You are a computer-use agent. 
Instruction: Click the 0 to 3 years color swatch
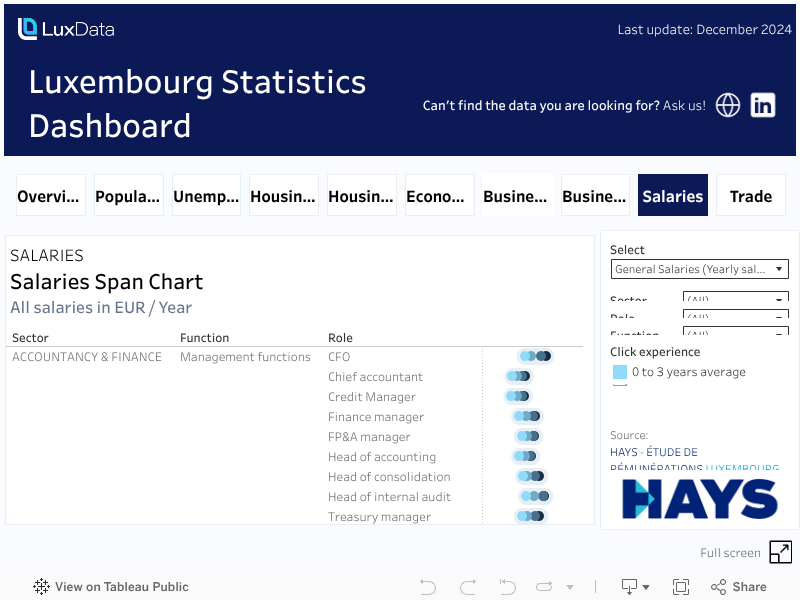tap(620, 372)
